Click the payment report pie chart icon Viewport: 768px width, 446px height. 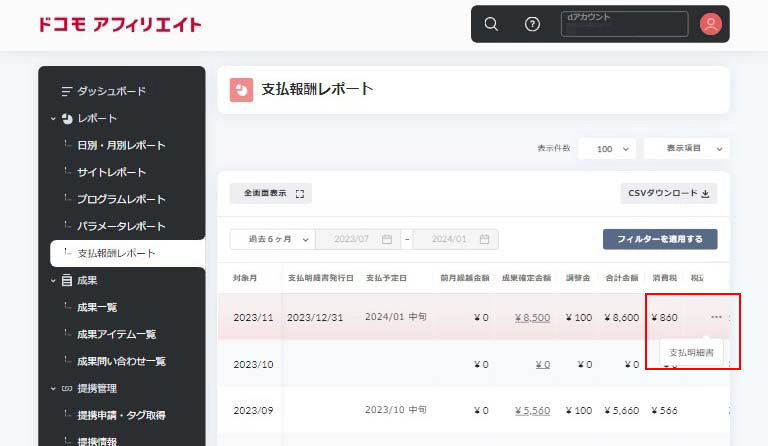click(241, 89)
